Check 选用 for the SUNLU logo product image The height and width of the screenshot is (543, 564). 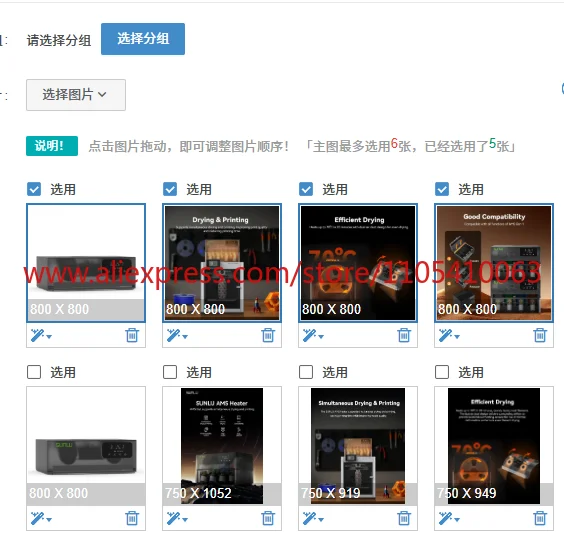(x=34, y=372)
